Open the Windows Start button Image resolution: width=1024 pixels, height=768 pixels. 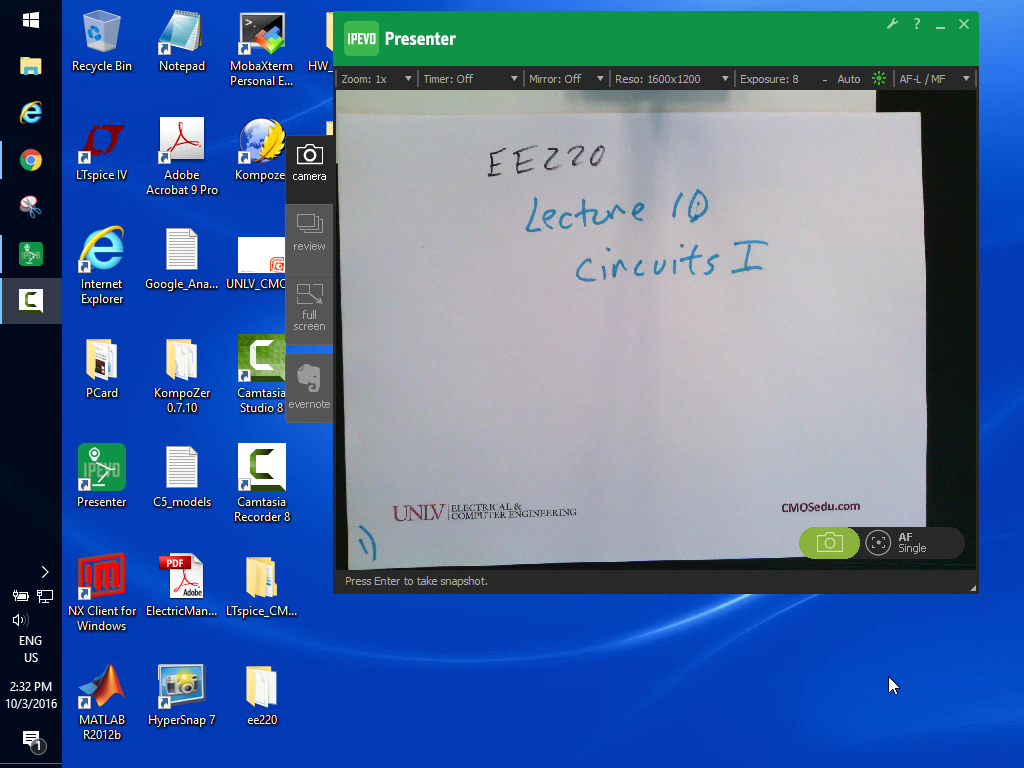pos(31,20)
